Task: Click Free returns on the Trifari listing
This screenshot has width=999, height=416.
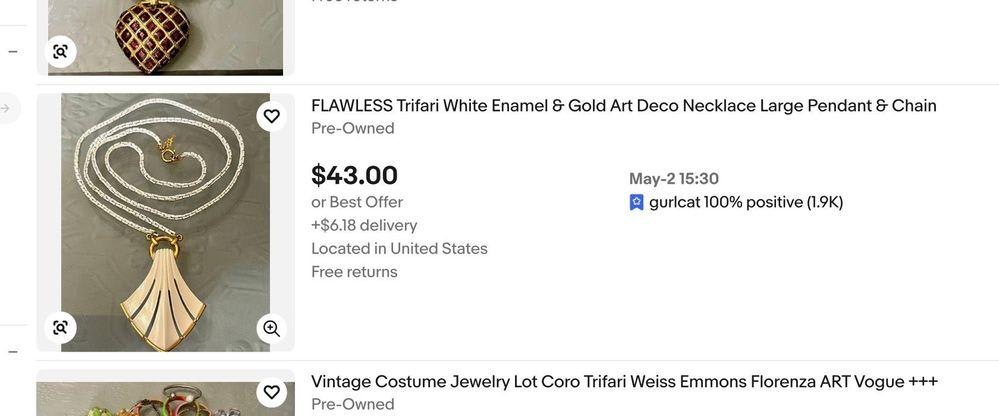Action: pyautogui.click(x=354, y=272)
